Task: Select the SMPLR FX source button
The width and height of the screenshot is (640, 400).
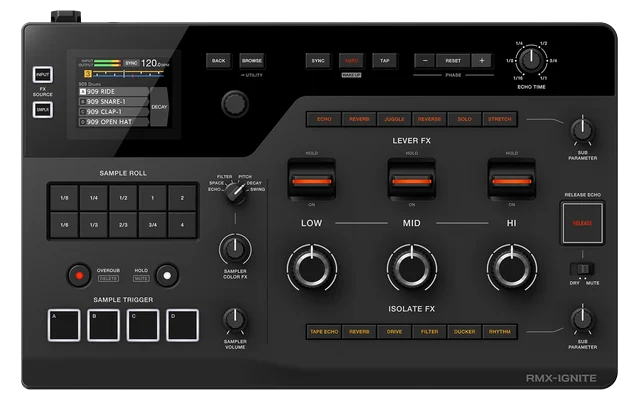Action: (42, 109)
